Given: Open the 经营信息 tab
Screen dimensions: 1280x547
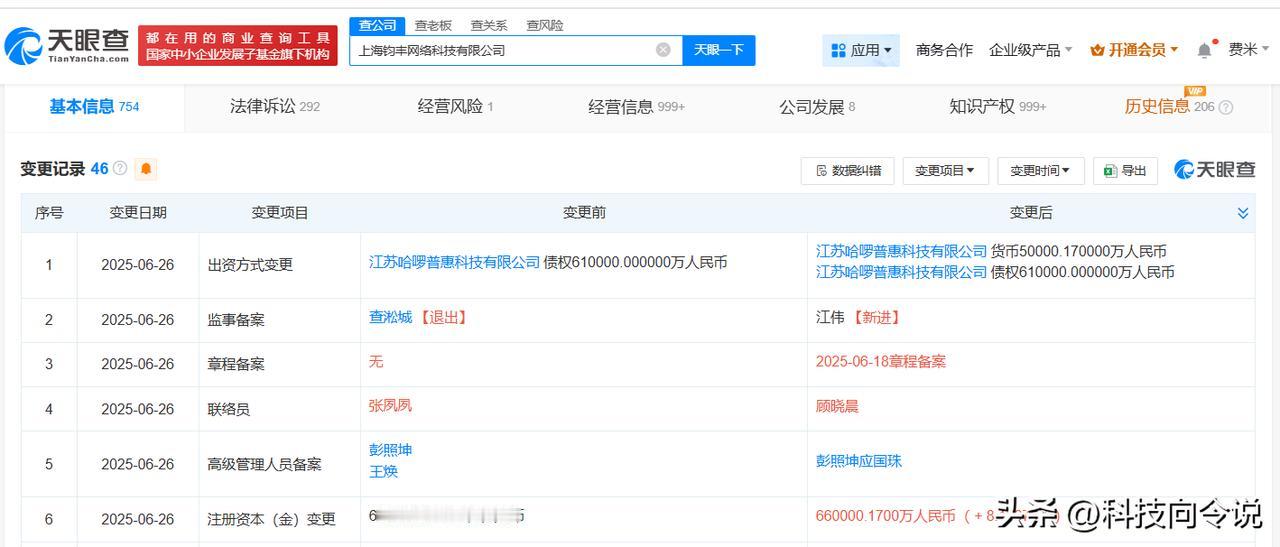Looking at the screenshot, I should click(x=636, y=107).
